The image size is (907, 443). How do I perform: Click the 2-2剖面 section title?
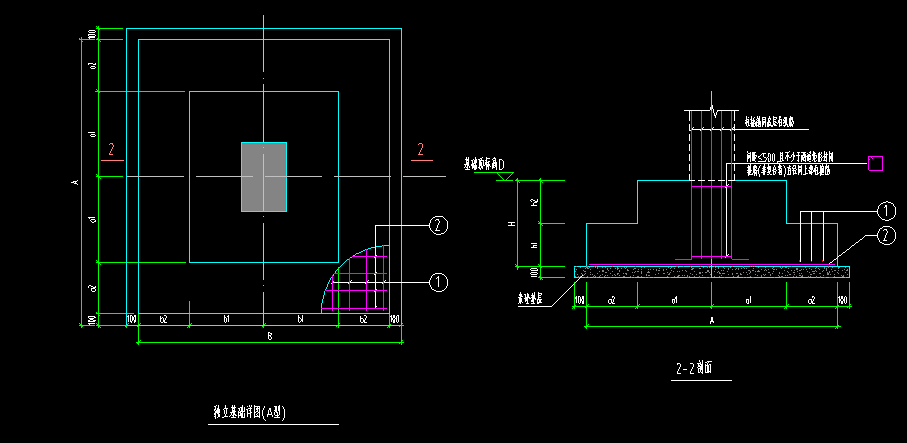(694, 368)
